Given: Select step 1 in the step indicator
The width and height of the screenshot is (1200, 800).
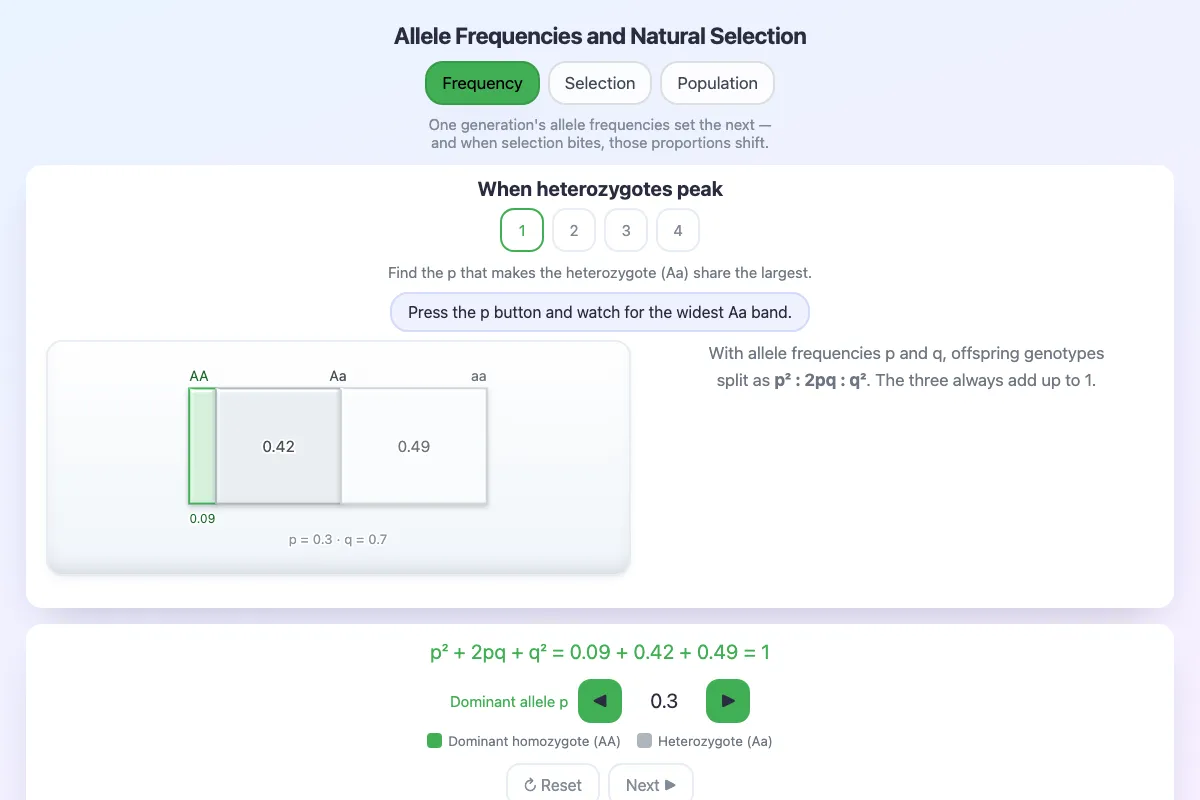Looking at the screenshot, I should pos(522,230).
